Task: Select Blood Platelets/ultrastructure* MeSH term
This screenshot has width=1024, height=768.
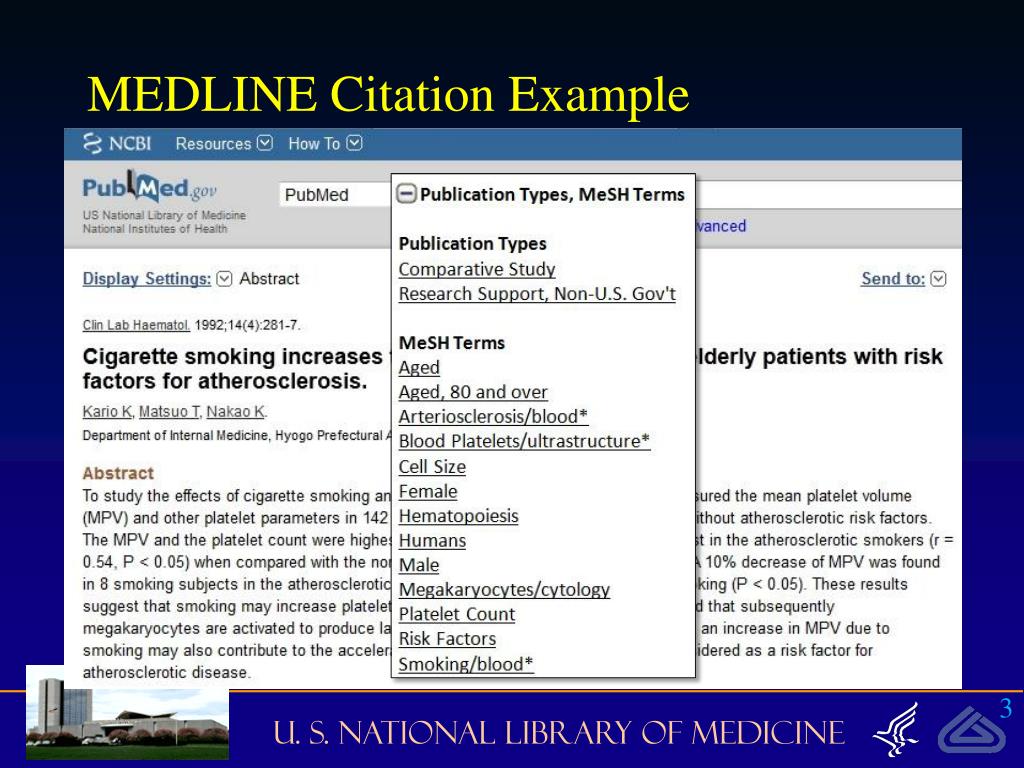Action: (x=524, y=441)
